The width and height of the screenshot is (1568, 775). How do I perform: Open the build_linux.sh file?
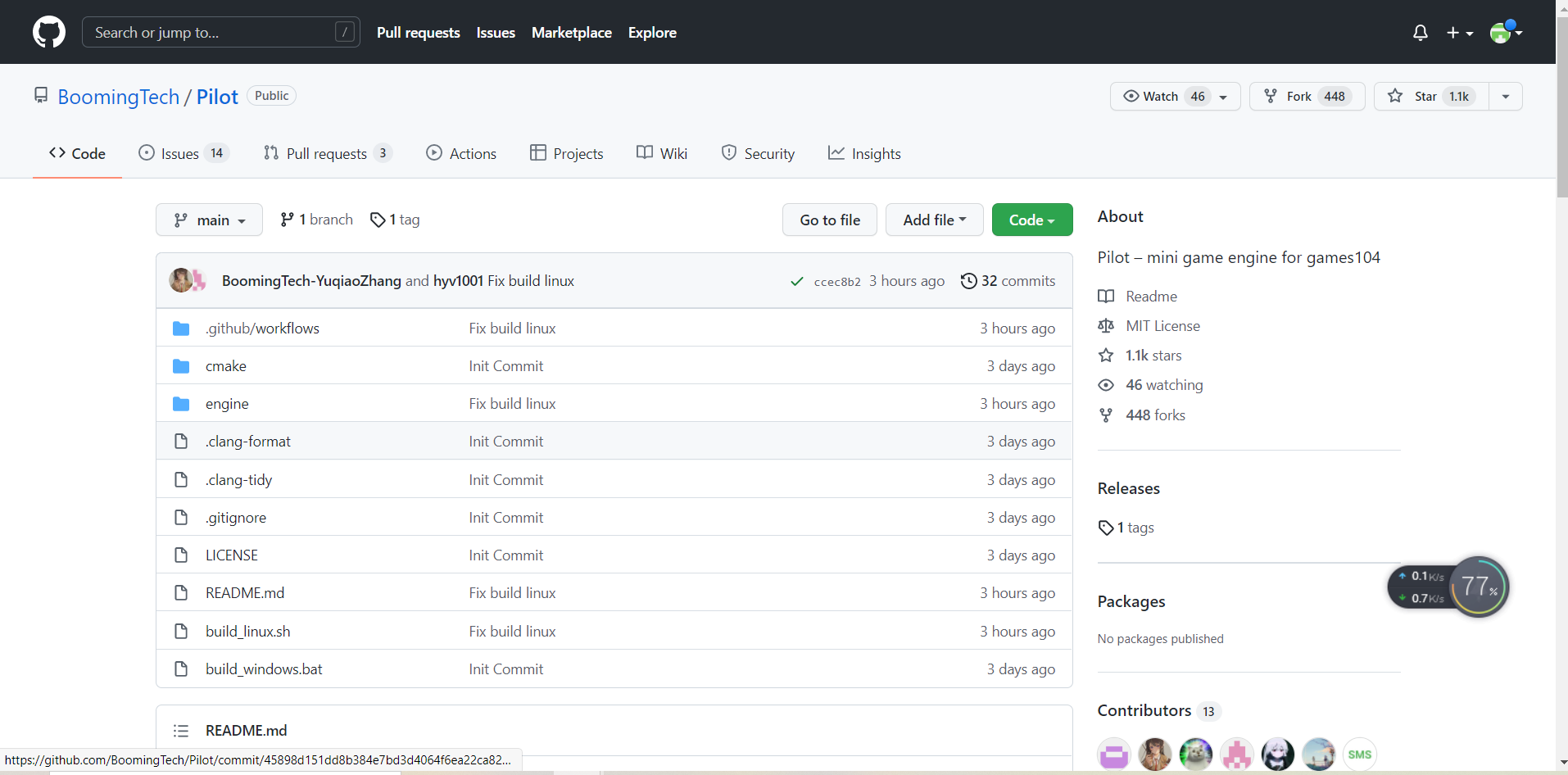point(248,632)
